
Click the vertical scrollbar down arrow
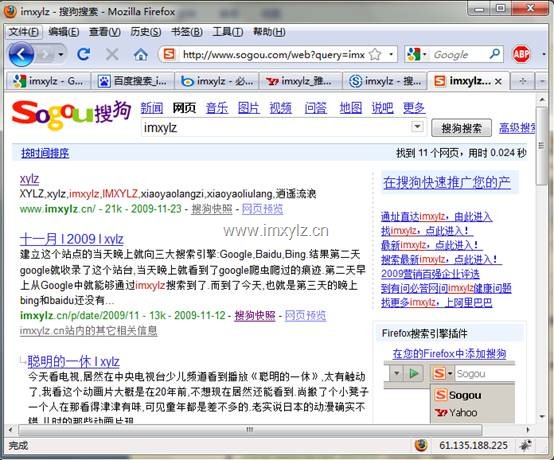pyautogui.click(x=542, y=417)
